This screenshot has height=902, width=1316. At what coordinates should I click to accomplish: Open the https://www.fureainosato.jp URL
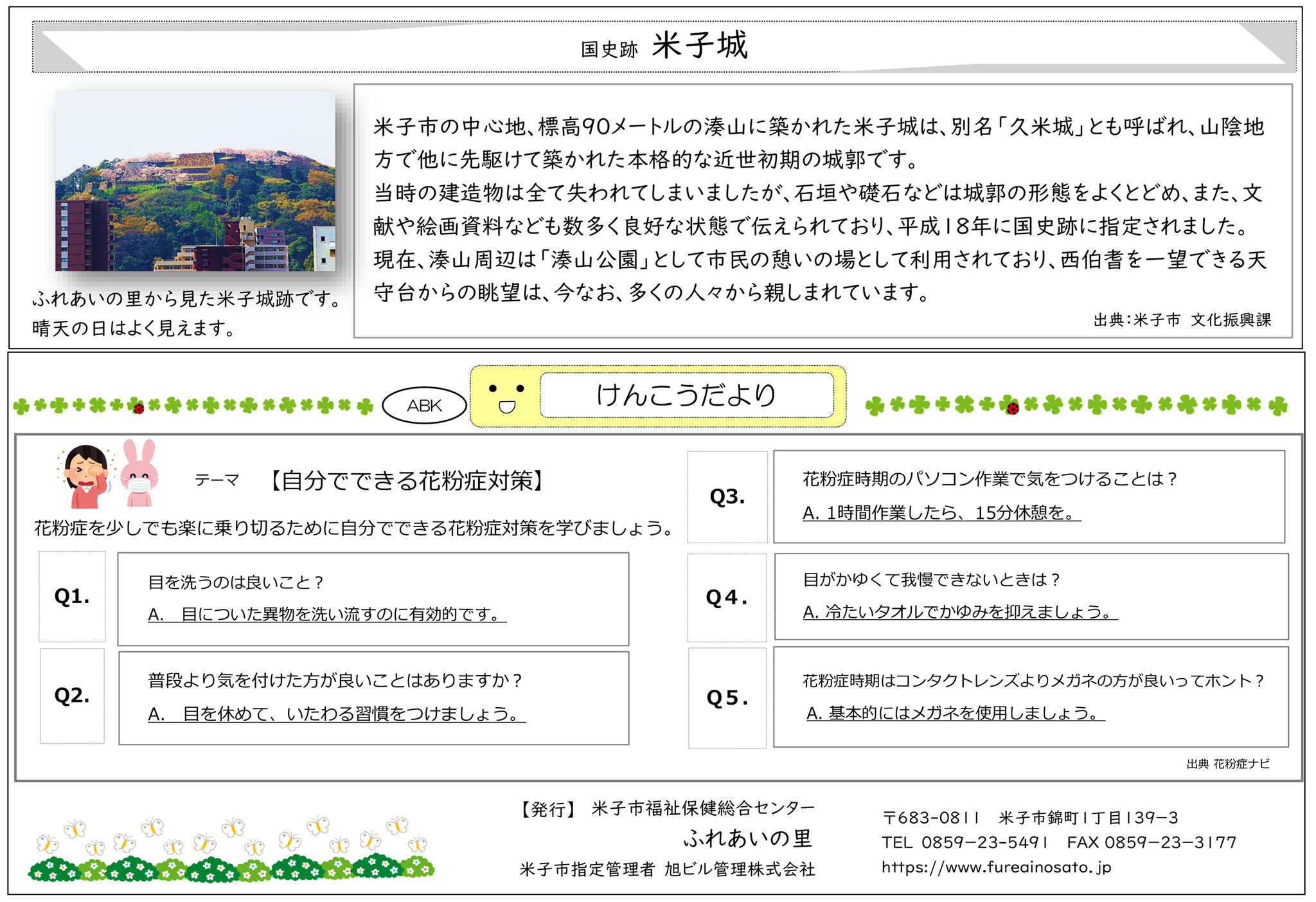click(996, 867)
